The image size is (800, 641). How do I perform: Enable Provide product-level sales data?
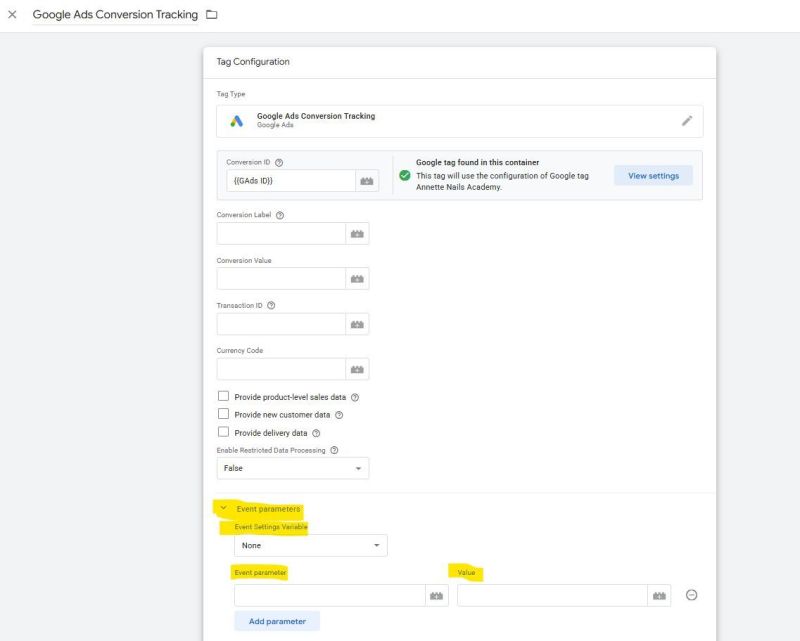pyautogui.click(x=224, y=394)
